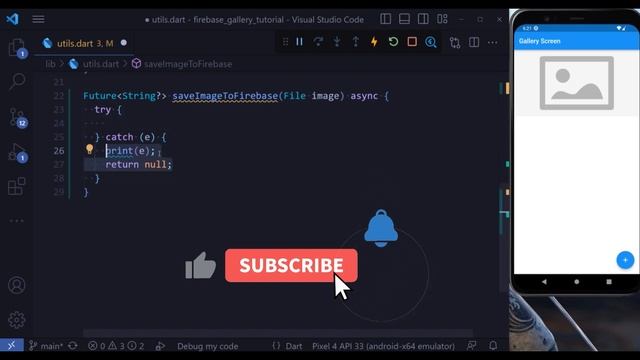Open the Extensions view
The height and width of the screenshot is (360, 640).
click(x=17, y=187)
